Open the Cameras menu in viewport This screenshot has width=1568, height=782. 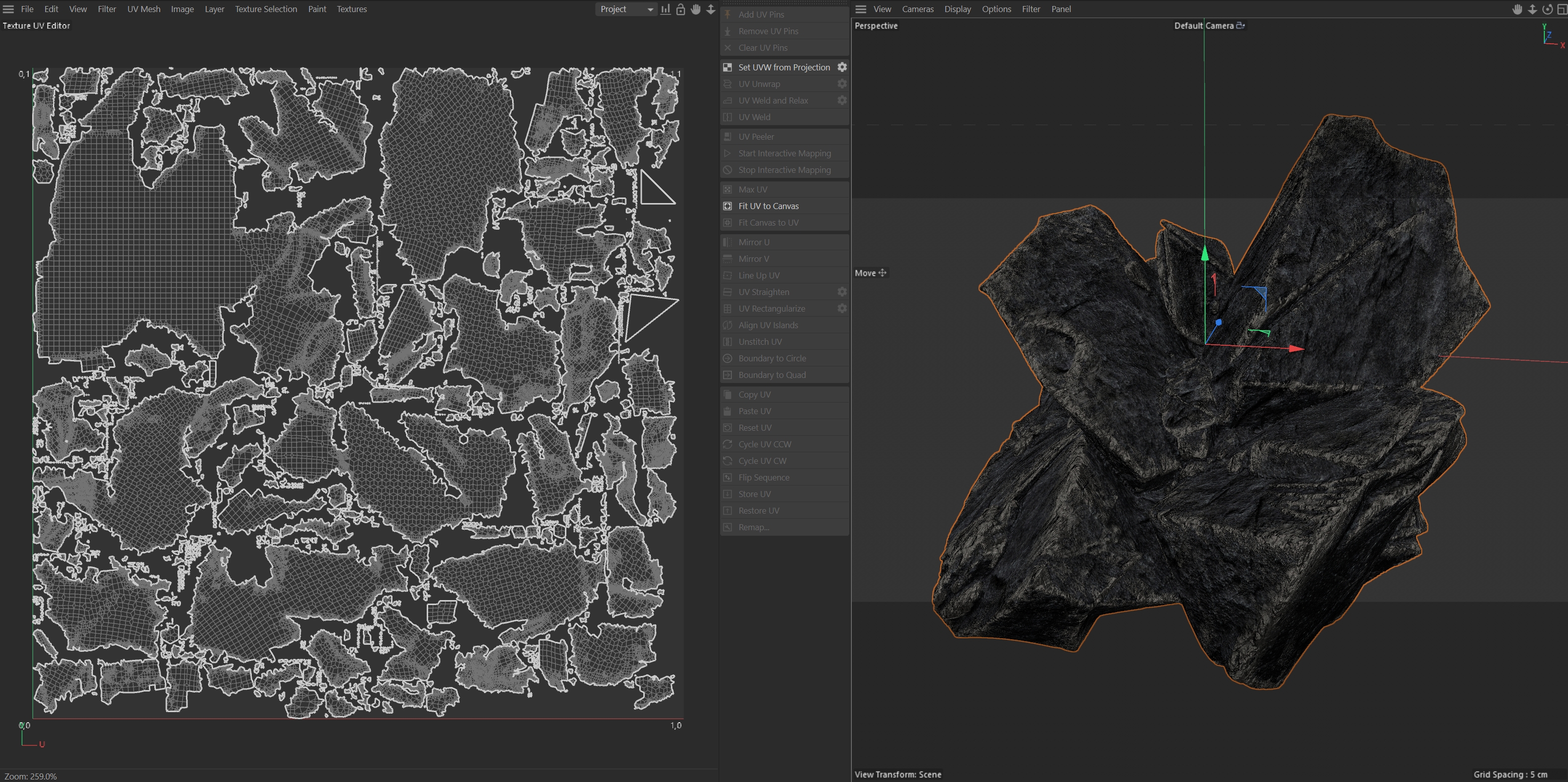(917, 9)
